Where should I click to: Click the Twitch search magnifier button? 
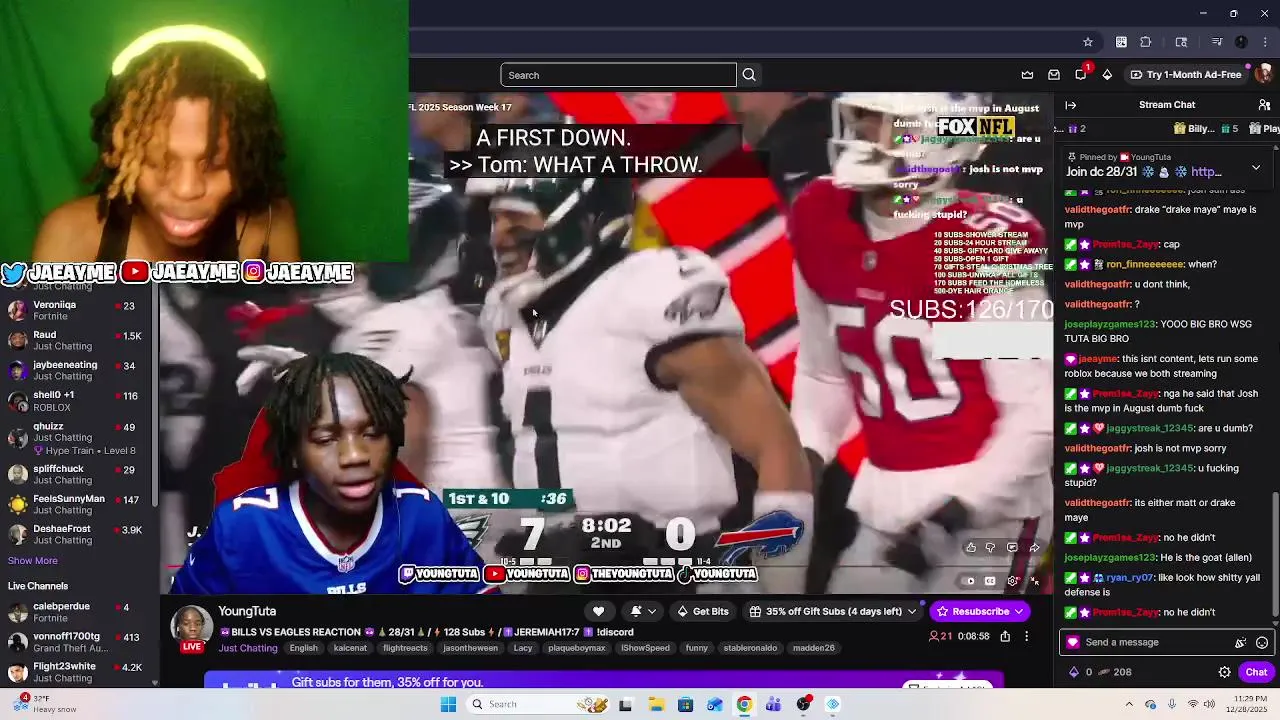pyautogui.click(x=749, y=75)
